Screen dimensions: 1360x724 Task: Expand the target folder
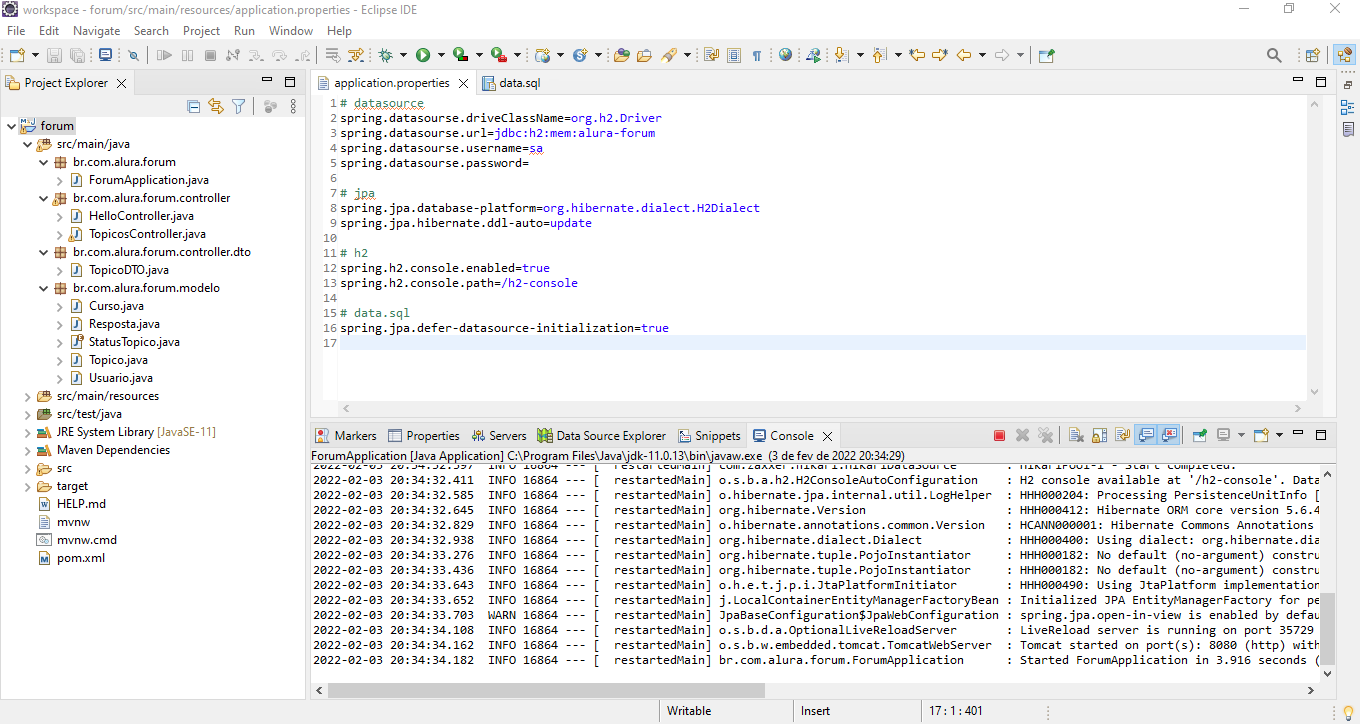coord(27,486)
